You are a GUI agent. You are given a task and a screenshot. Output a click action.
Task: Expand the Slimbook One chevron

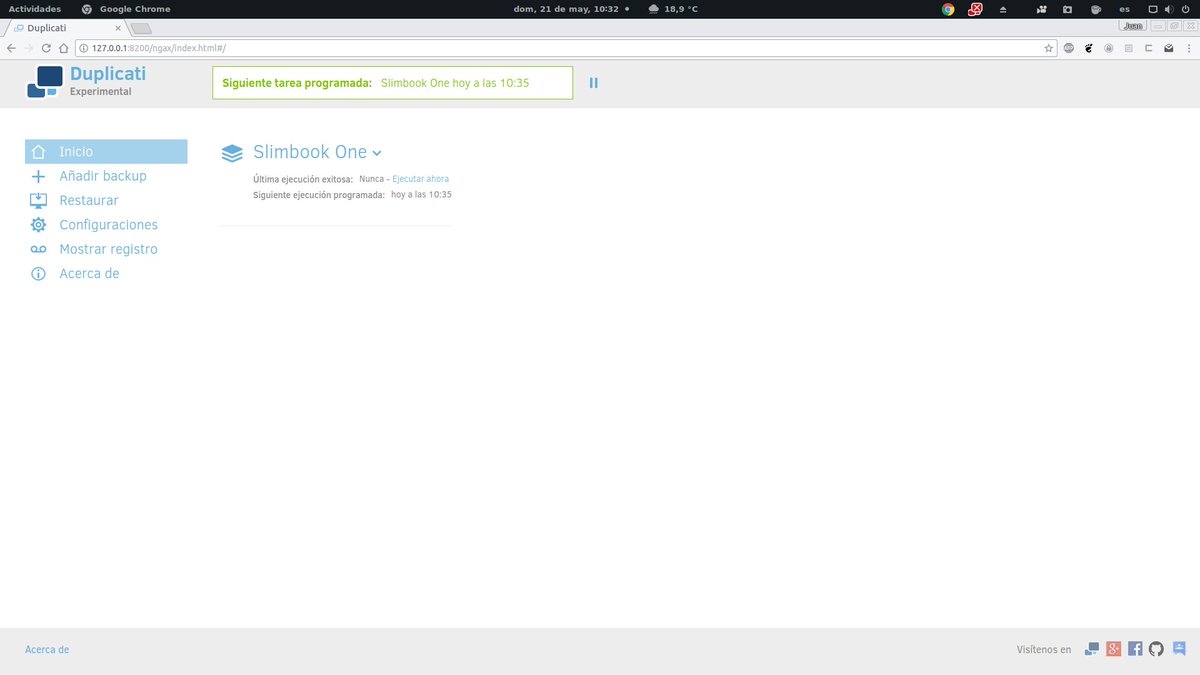[377, 154]
